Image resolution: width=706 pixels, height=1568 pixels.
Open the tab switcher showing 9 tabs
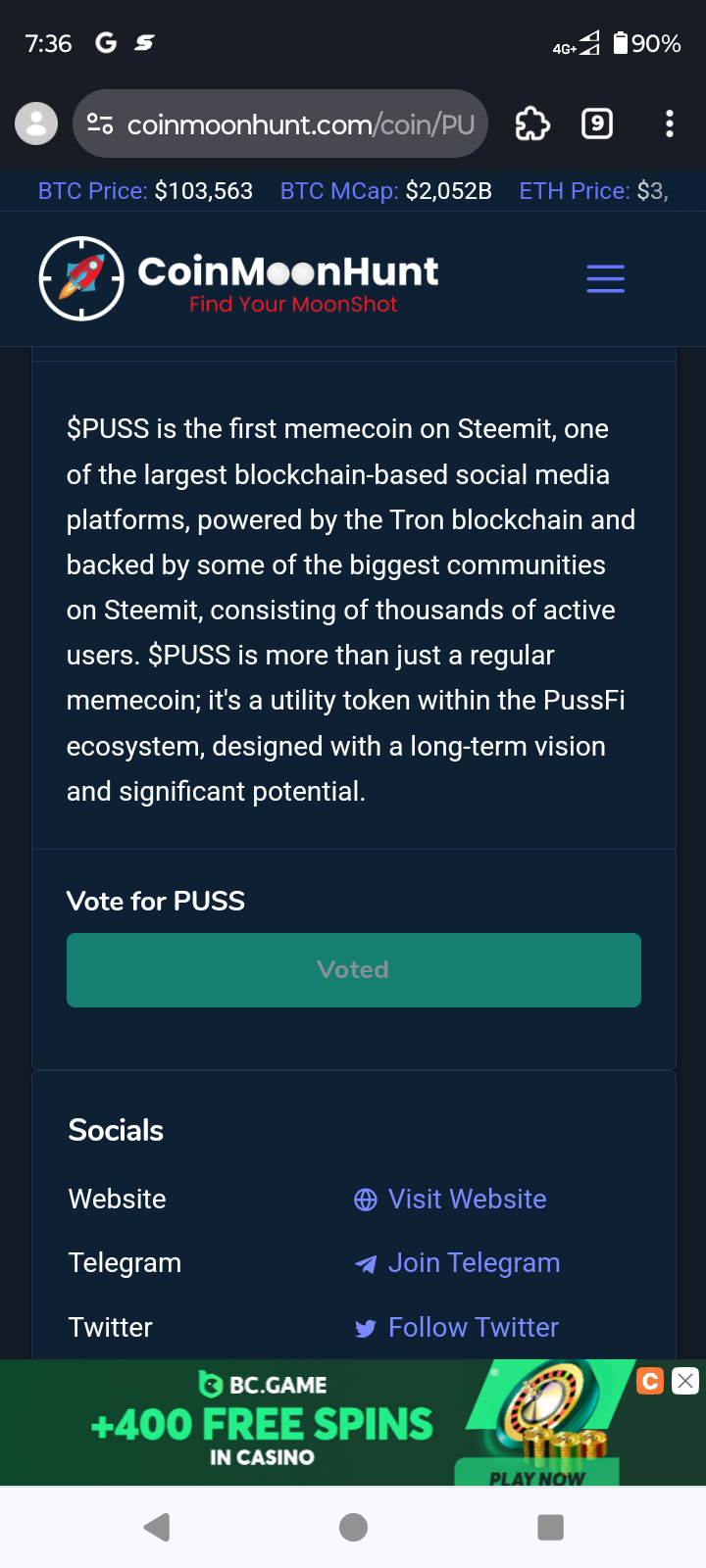597,123
